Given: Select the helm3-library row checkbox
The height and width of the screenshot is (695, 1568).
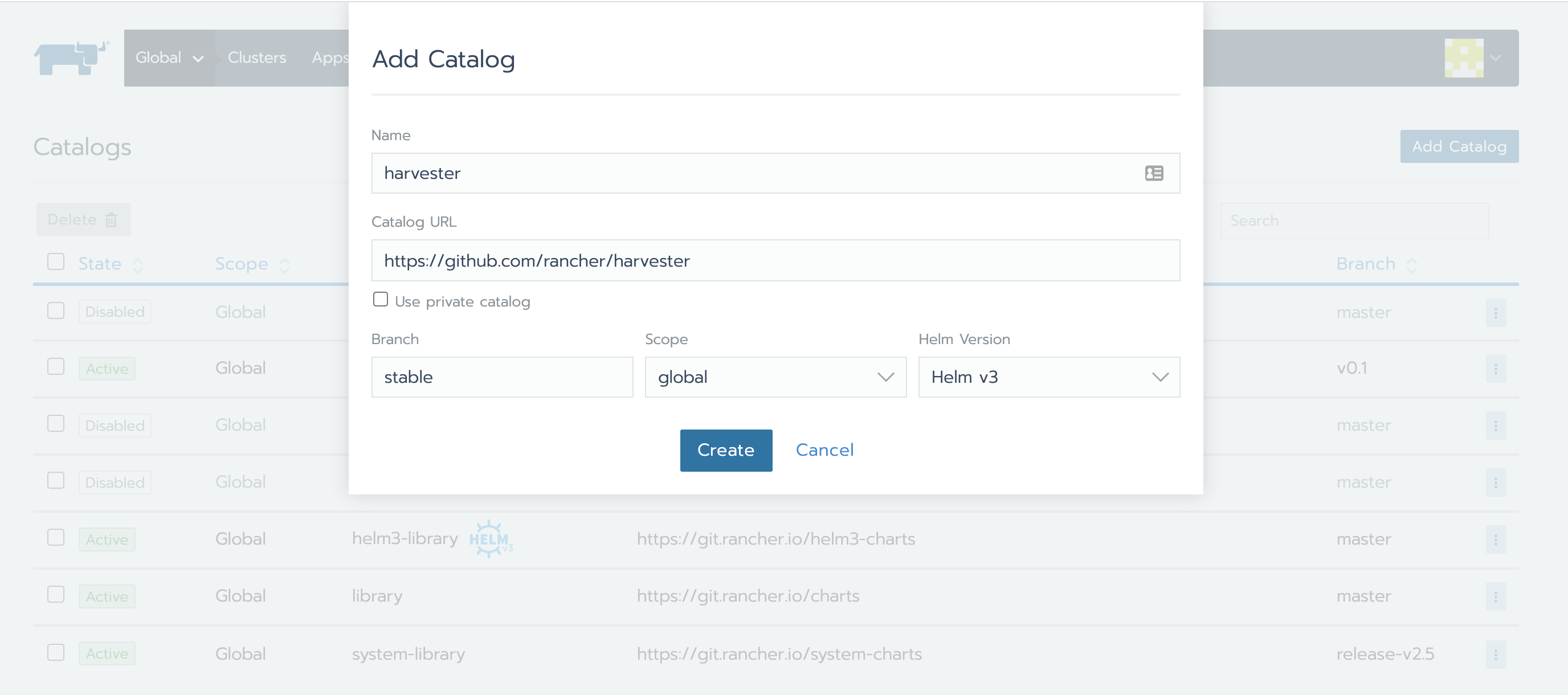Looking at the screenshot, I should click(56, 537).
